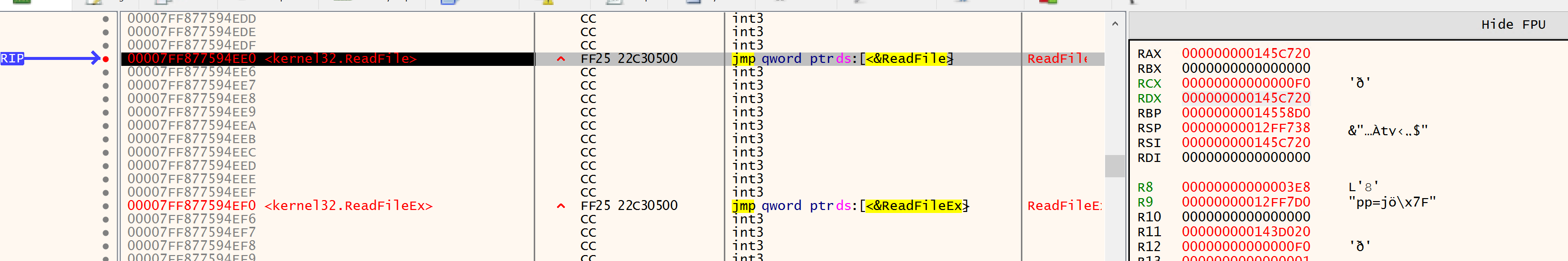This screenshot has width=1568, height=261.
Task: Click the RSP string comment beside 00000000012FF738
Action: click(1388, 130)
